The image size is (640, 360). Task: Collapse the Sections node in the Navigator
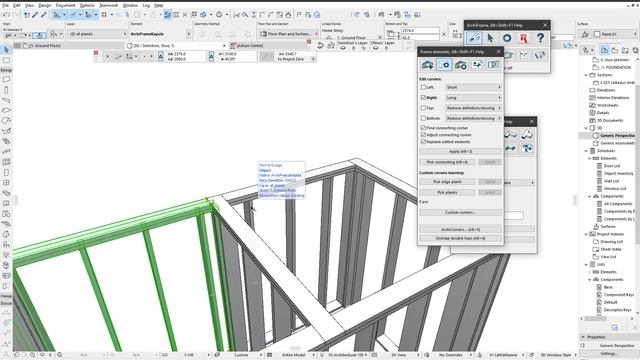tap(586, 75)
